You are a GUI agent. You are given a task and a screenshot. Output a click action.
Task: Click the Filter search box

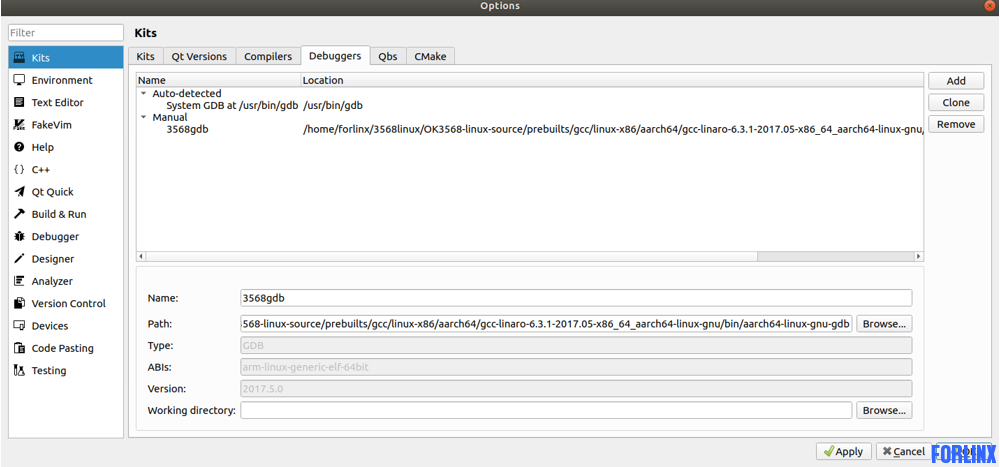coord(65,33)
